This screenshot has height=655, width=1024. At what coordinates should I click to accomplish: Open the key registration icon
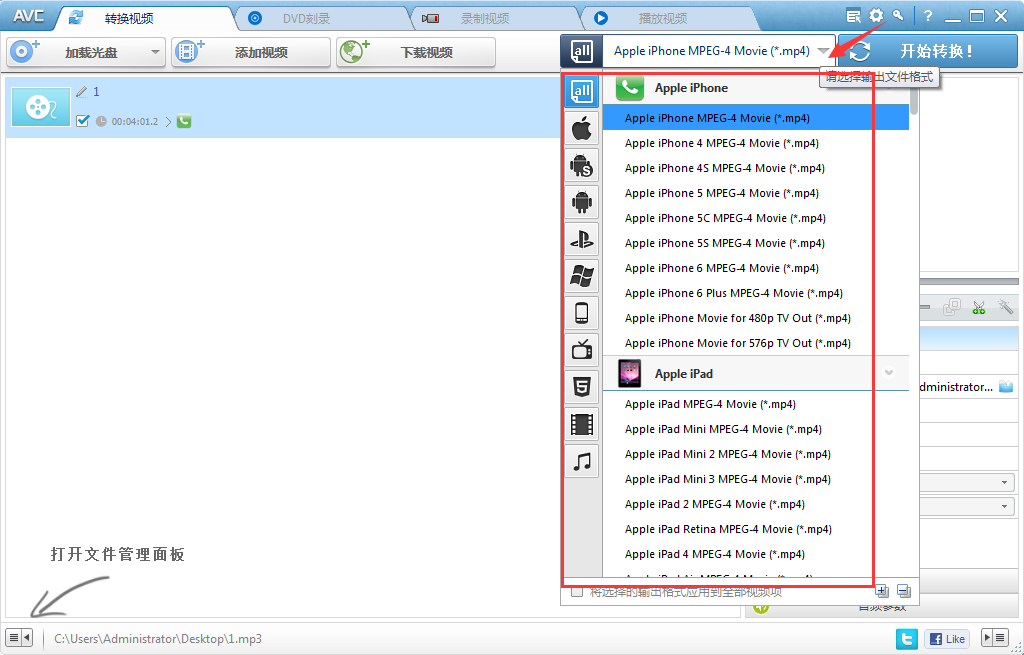pos(899,16)
